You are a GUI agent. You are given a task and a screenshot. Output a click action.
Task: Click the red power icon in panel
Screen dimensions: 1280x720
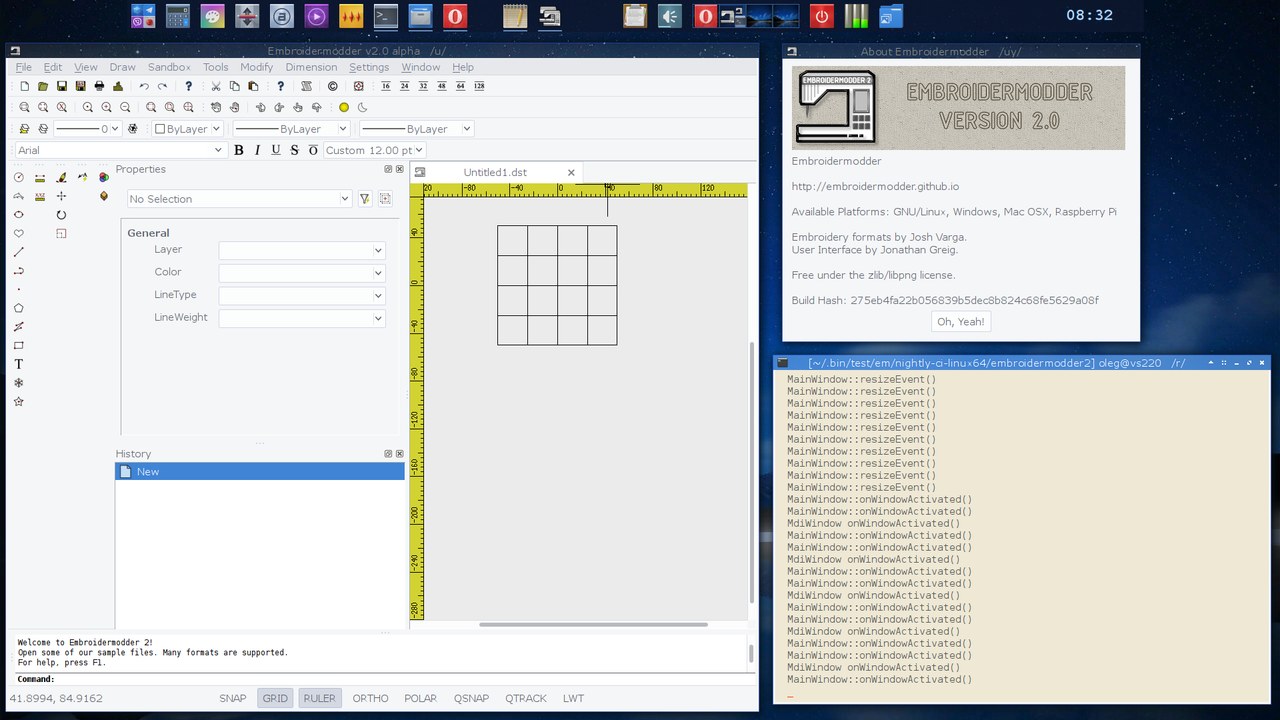[x=821, y=16]
